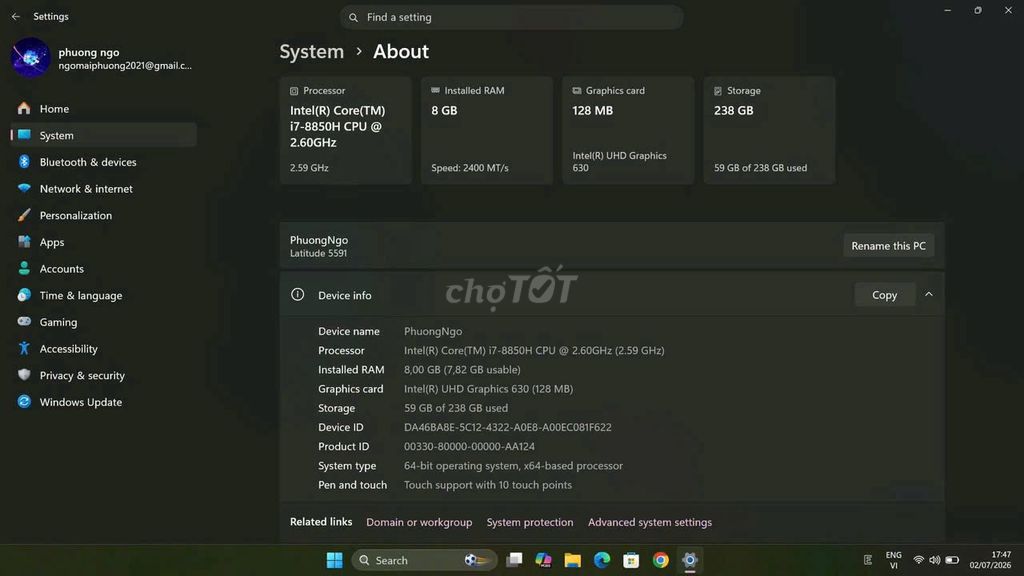The height and width of the screenshot is (576, 1024).
Task: Open the Domain or workgroup link
Action: (419, 522)
